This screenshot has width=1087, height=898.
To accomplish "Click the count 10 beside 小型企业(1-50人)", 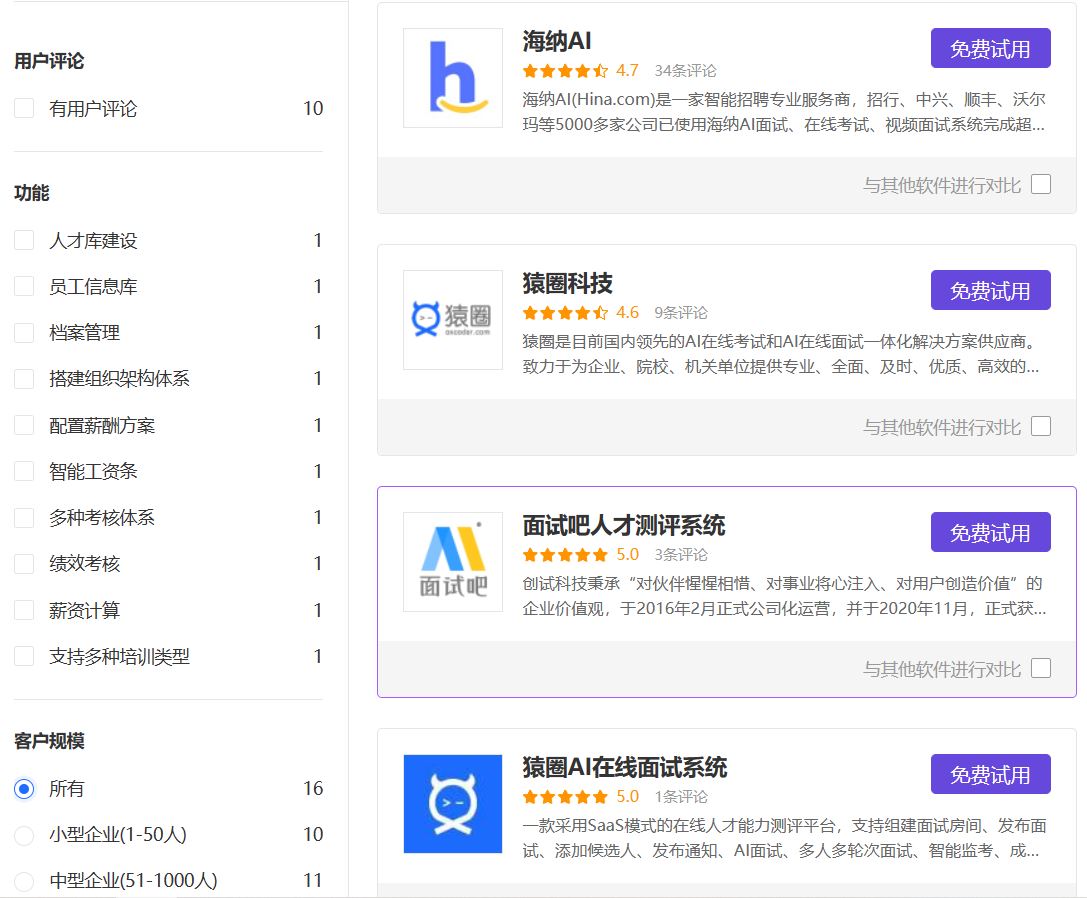I will click(313, 835).
